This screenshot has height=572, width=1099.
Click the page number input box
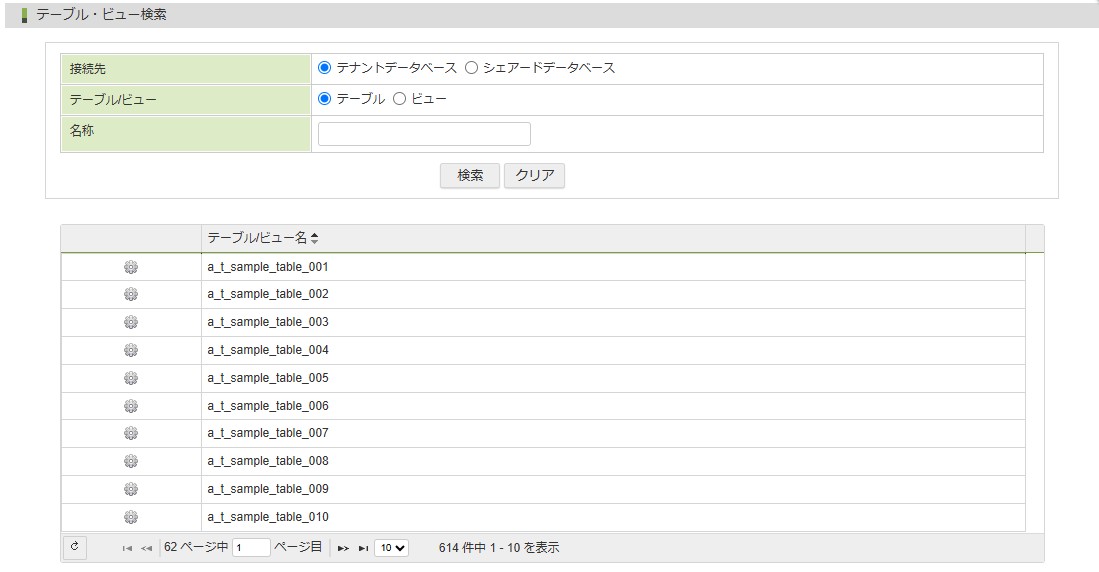click(251, 547)
